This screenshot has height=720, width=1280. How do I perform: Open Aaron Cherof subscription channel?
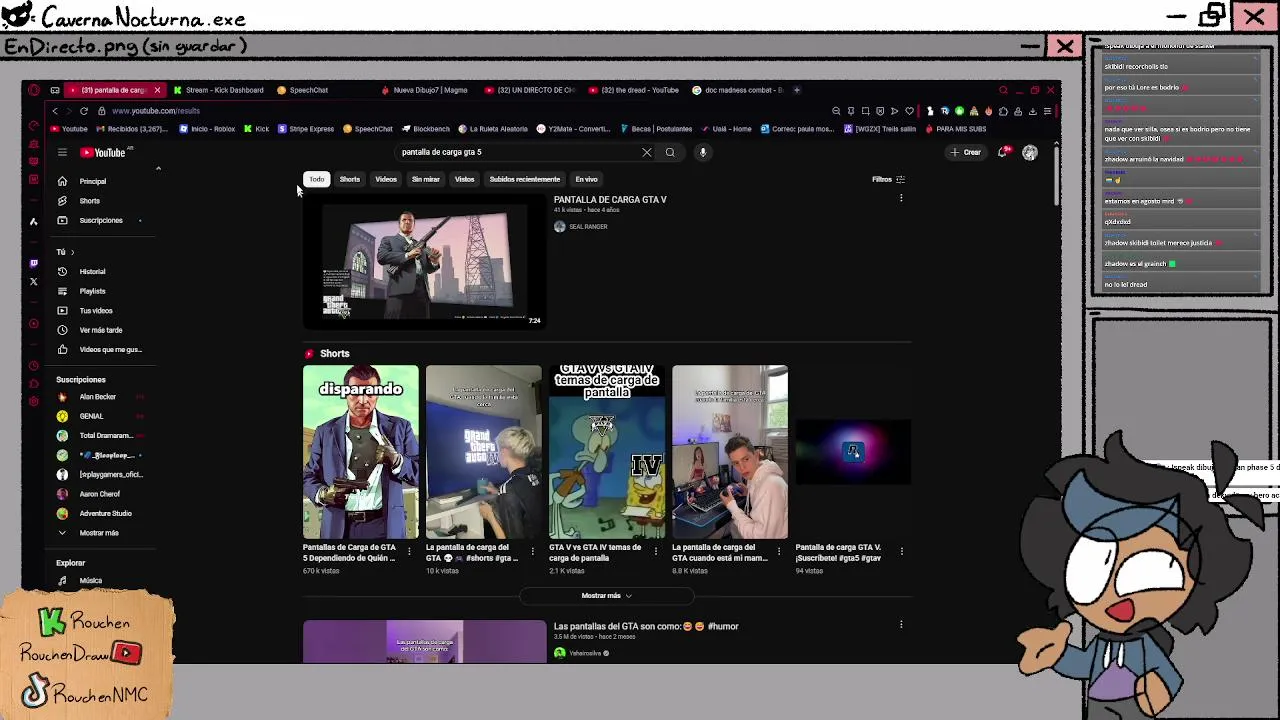coord(99,494)
